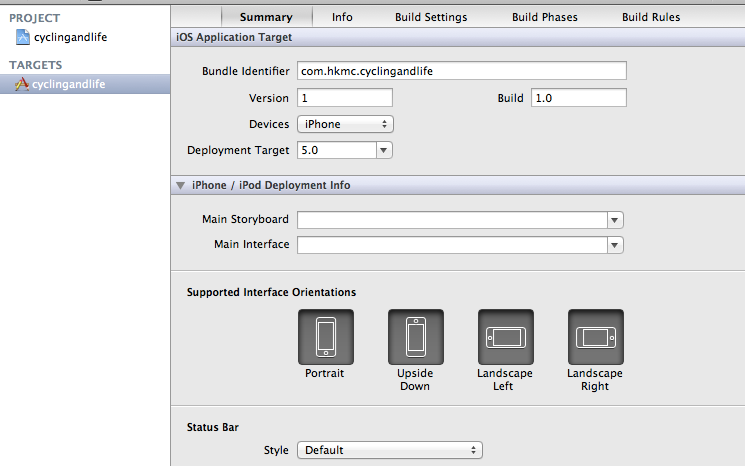Click the Version number field

click(344, 98)
